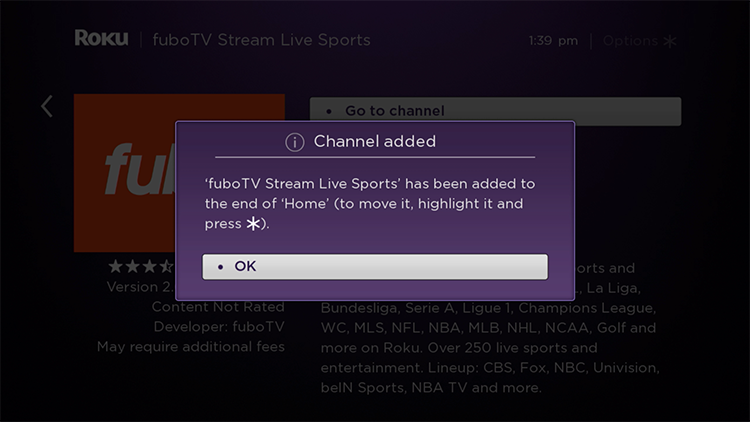Click the Channel added dialog heading
The width and height of the screenshot is (750, 422).
tap(375, 142)
